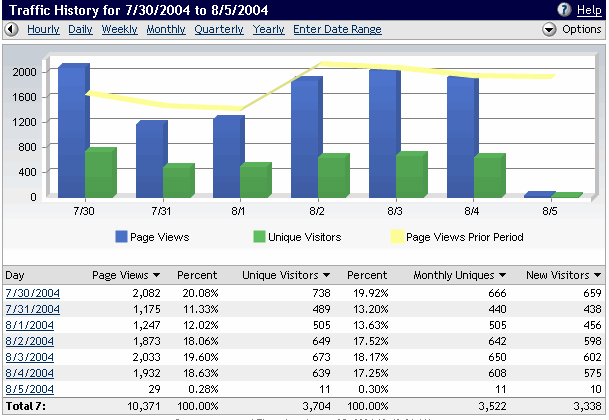Sort by New Visitors column arrow
Image resolution: width=609 pixels, height=420 pixels.
(597, 275)
